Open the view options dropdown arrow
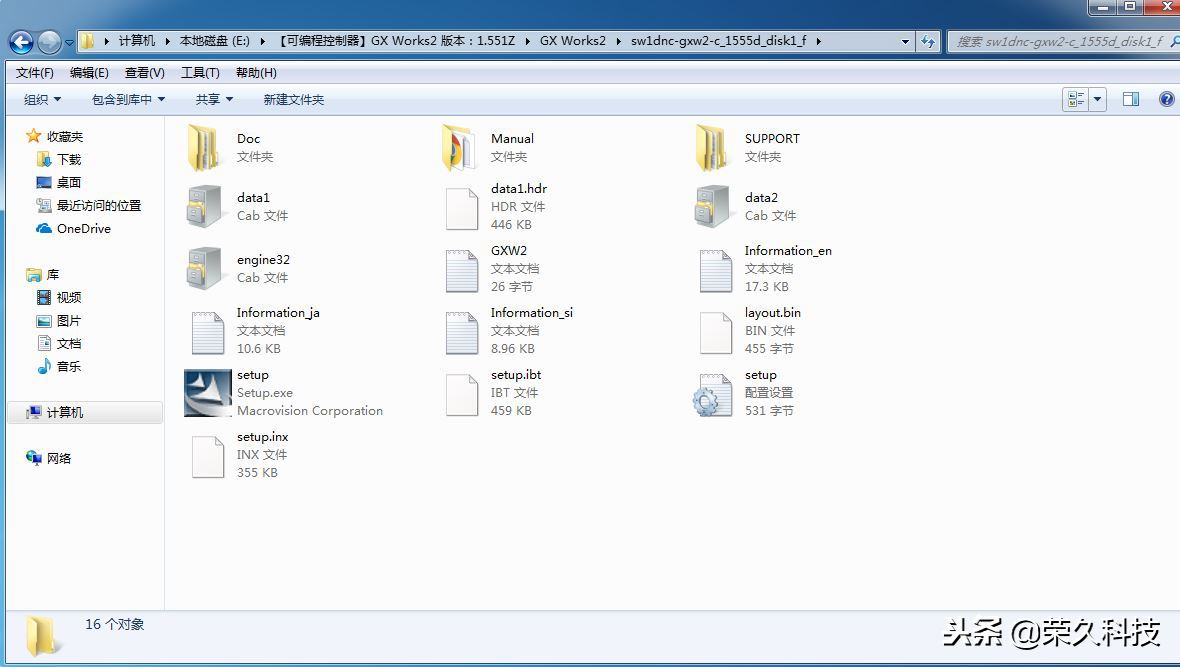This screenshot has height=667, width=1180. pos(1099,99)
